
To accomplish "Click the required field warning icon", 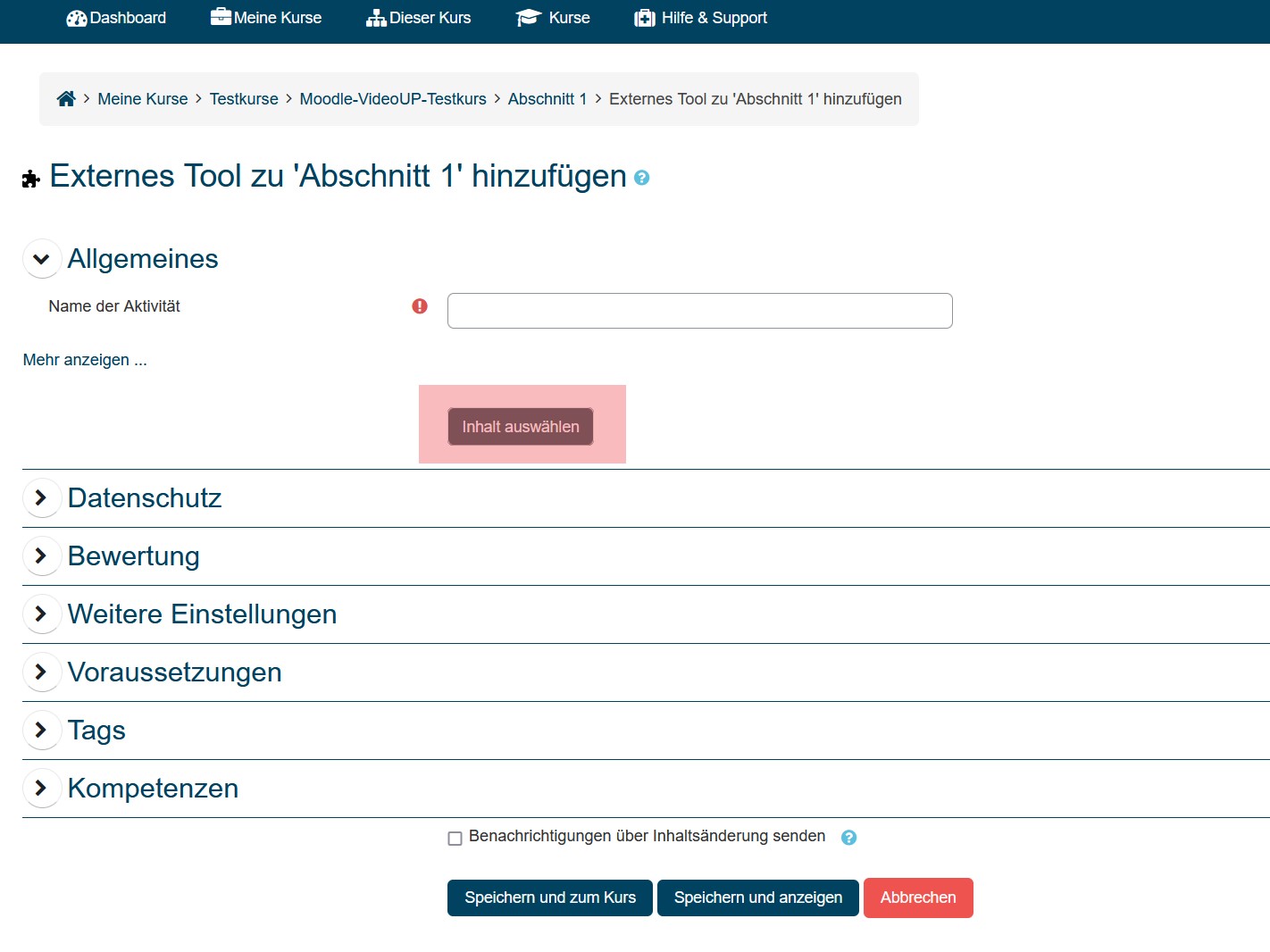I will click(x=420, y=306).
